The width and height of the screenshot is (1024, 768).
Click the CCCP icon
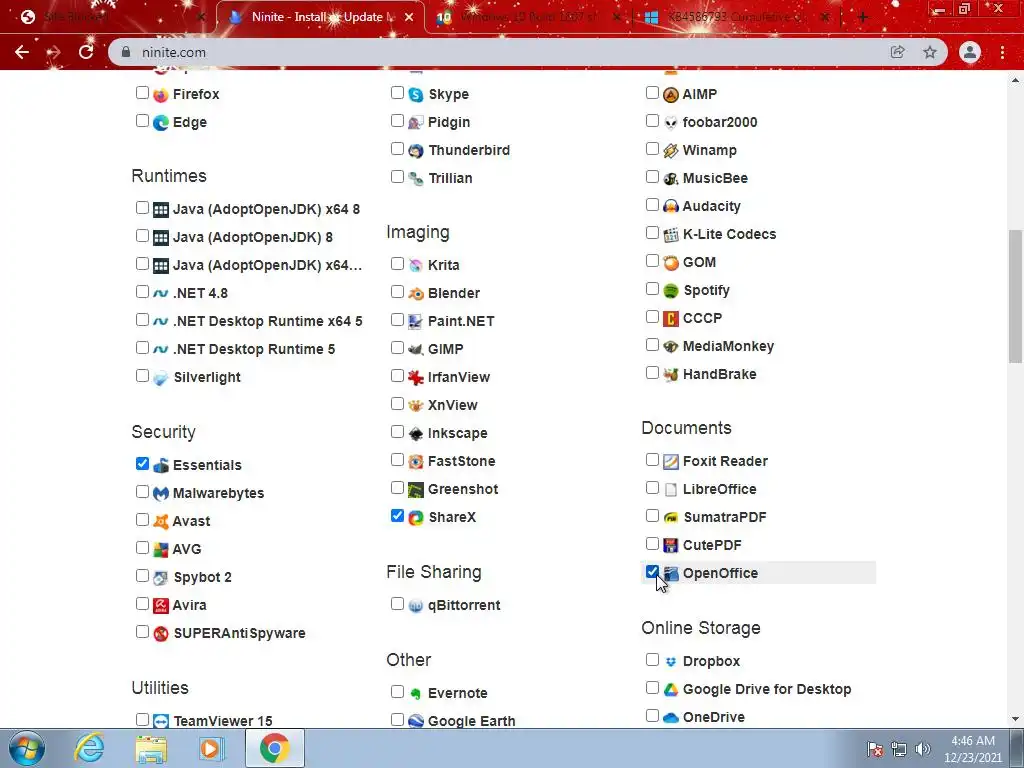point(671,319)
